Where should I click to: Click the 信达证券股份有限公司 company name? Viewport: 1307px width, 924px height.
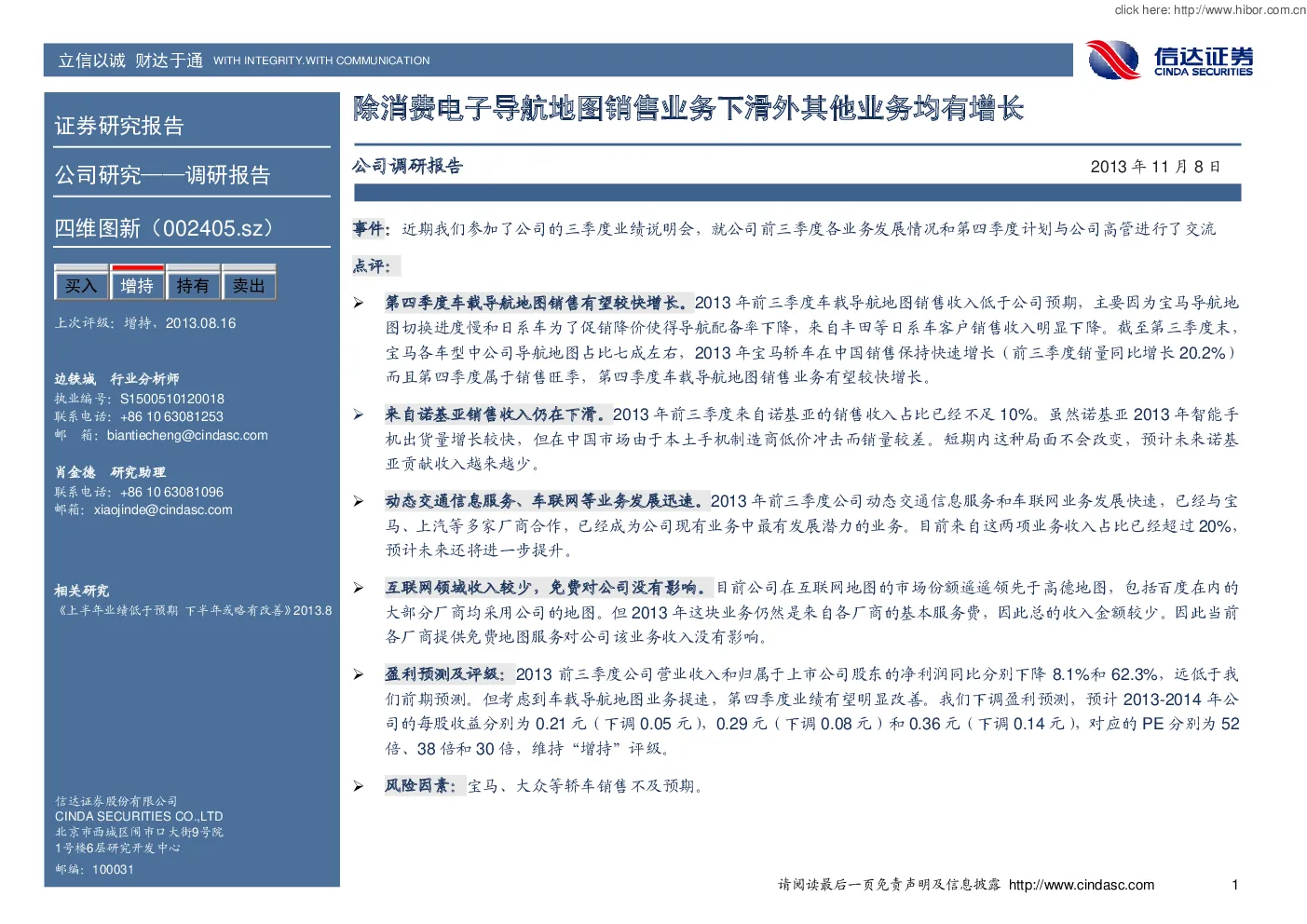116,801
